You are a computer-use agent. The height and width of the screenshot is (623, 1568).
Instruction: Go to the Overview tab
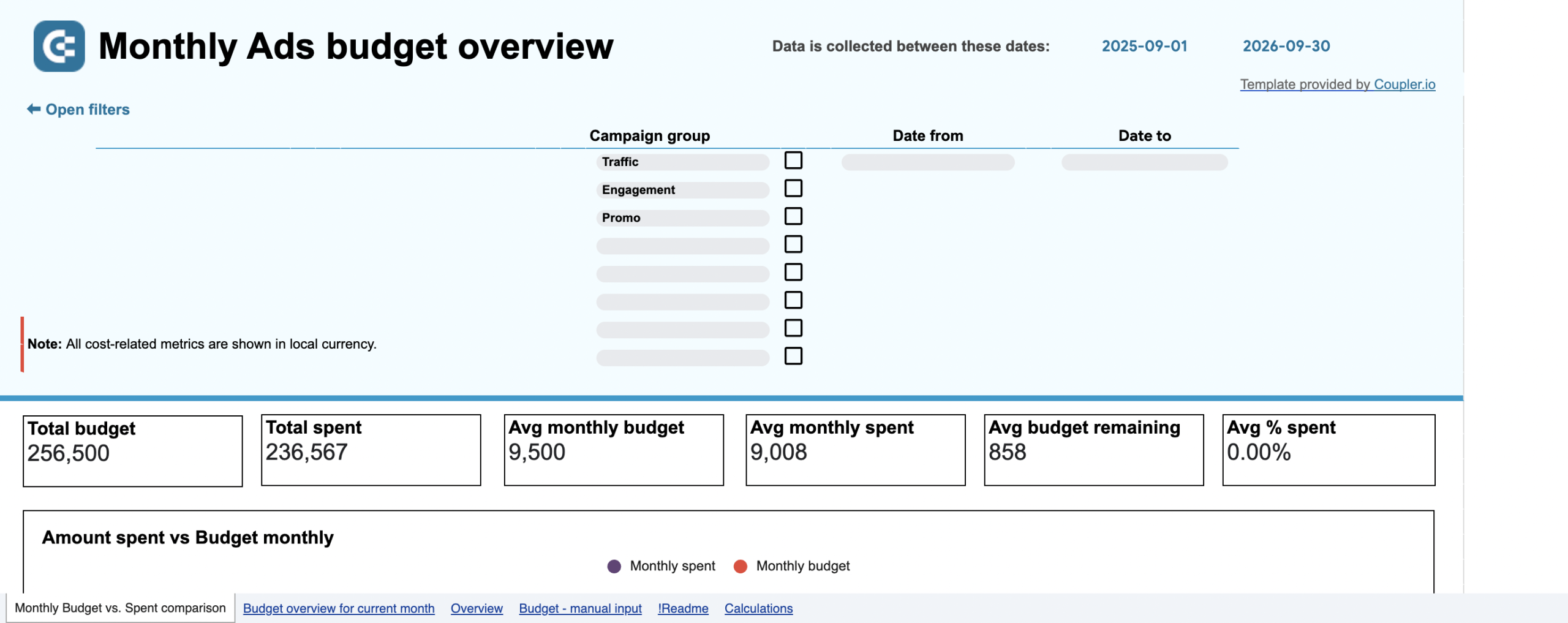tap(477, 608)
